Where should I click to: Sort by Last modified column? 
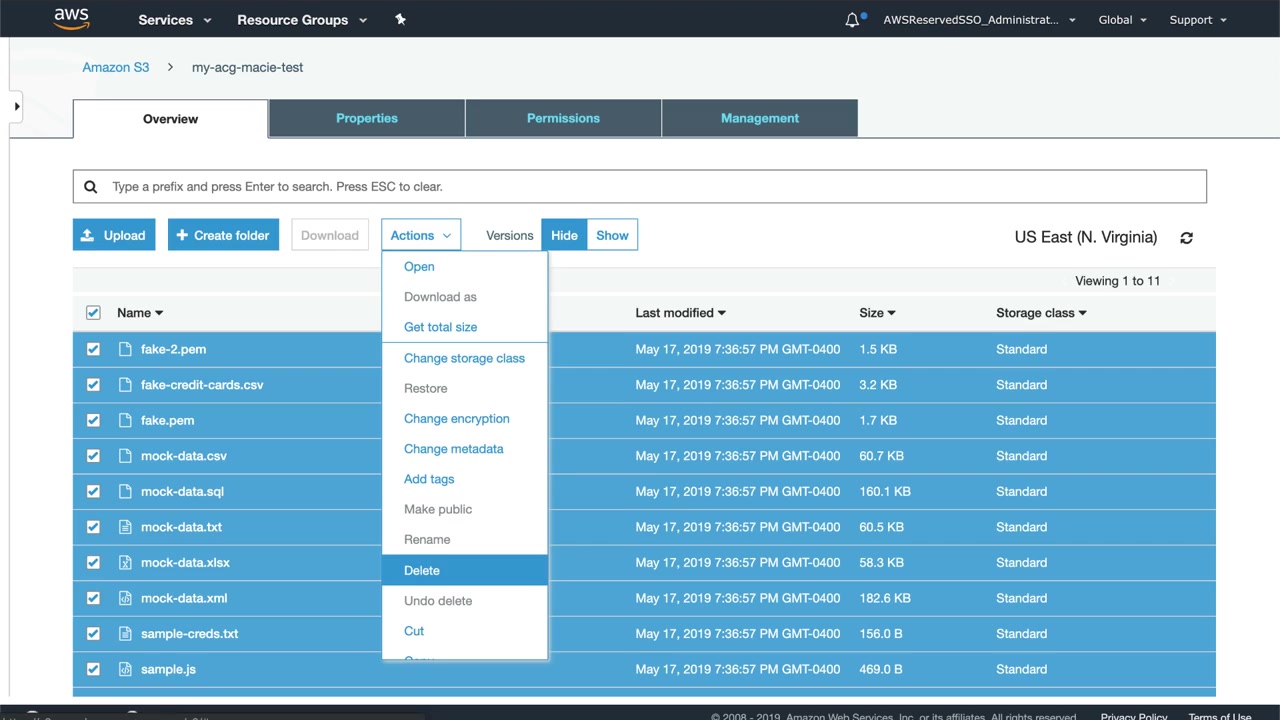(x=681, y=313)
